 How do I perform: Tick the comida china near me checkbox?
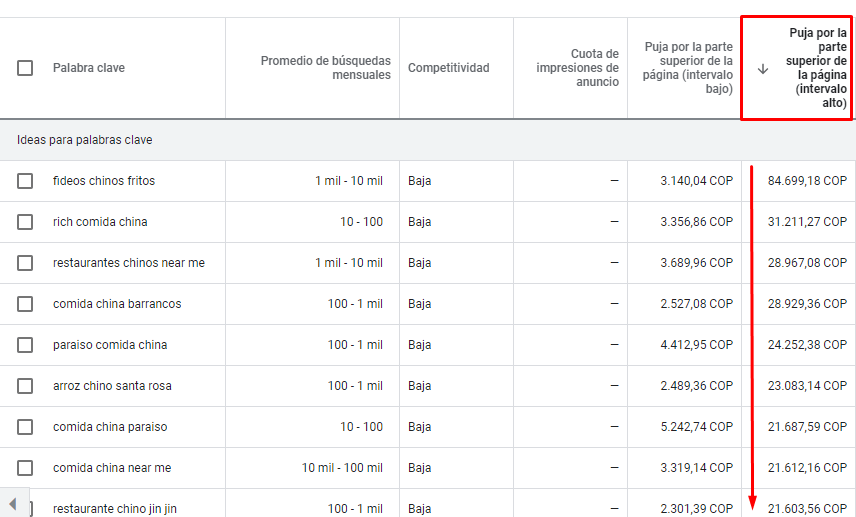coord(25,468)
